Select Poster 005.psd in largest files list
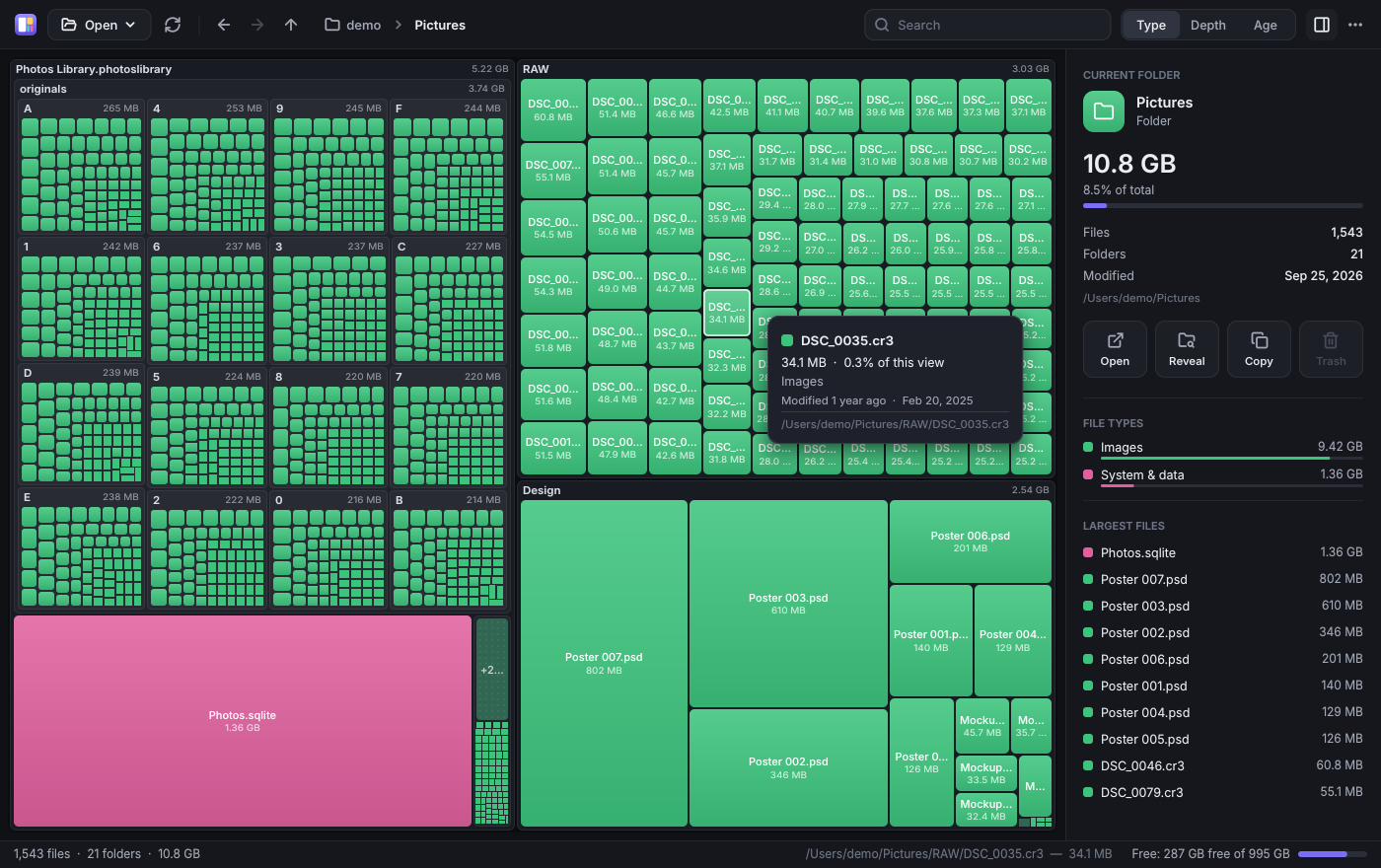The height and width of the screenshot is (868, 1381). coord(1223,739)
